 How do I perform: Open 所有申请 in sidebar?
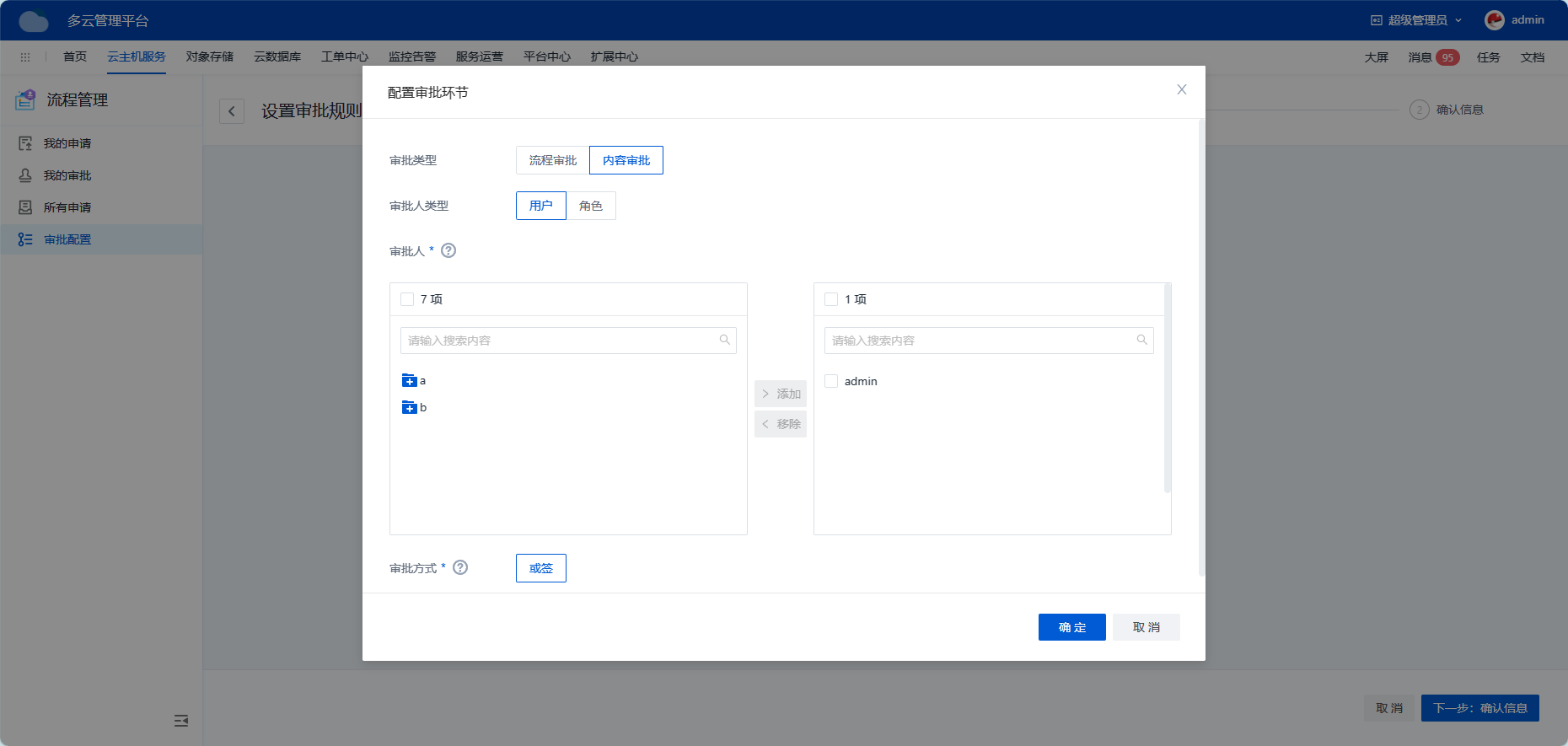pos(101,207)
